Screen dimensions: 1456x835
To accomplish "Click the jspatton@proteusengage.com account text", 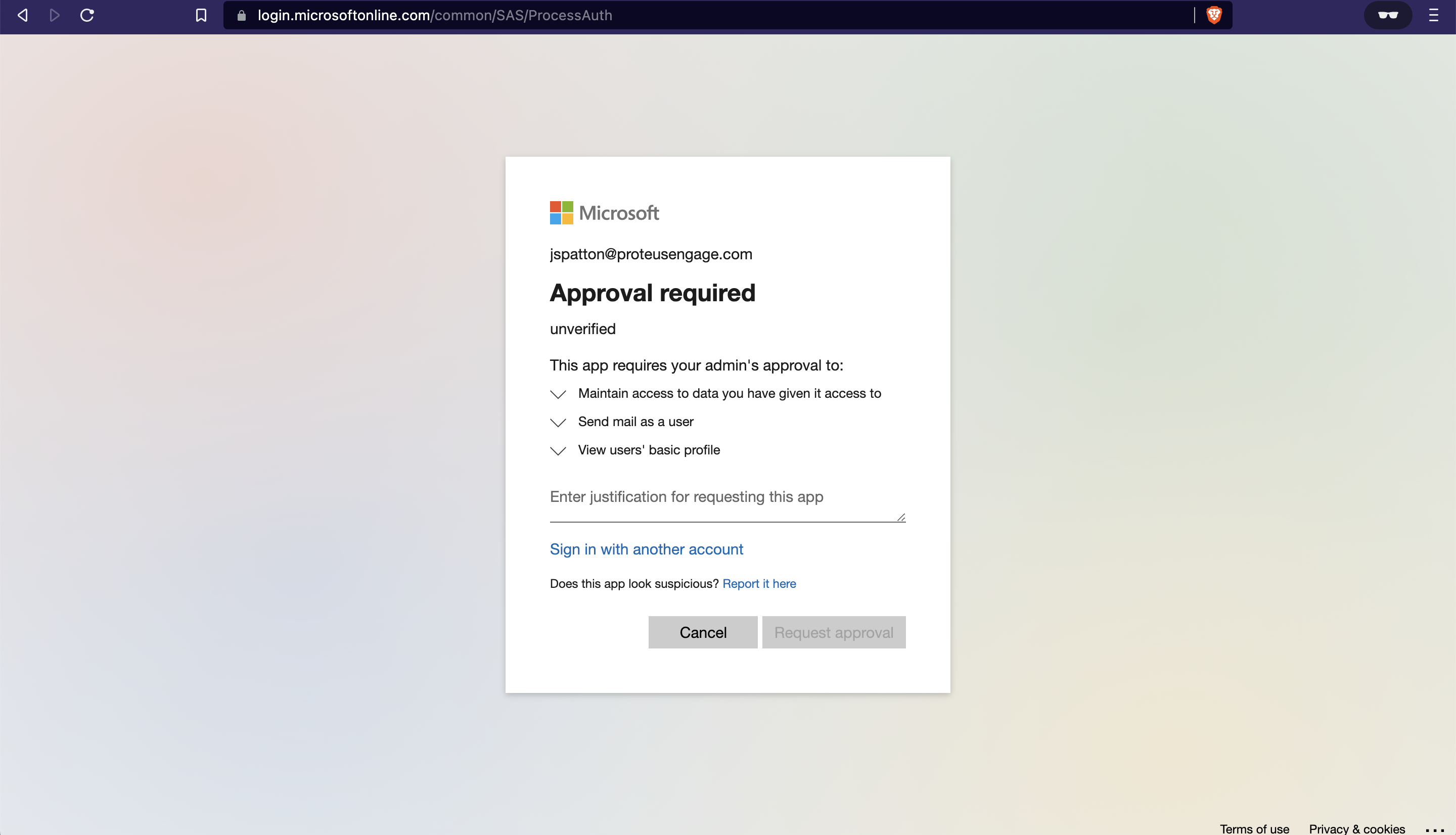I will pyautogui.click(x=651, y=254).
